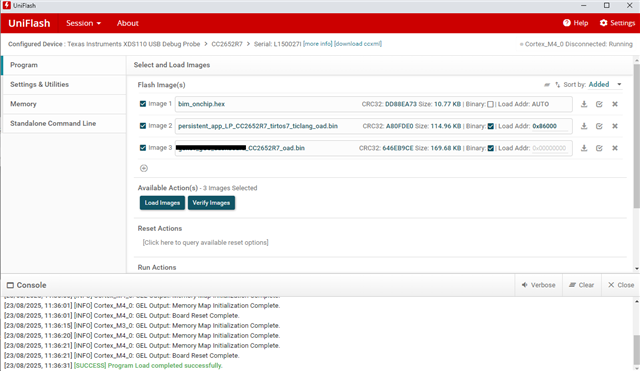Remove Image 1 bim_onchip.hex with X icon
Screen dimensions: 640x371
point(615,104)
